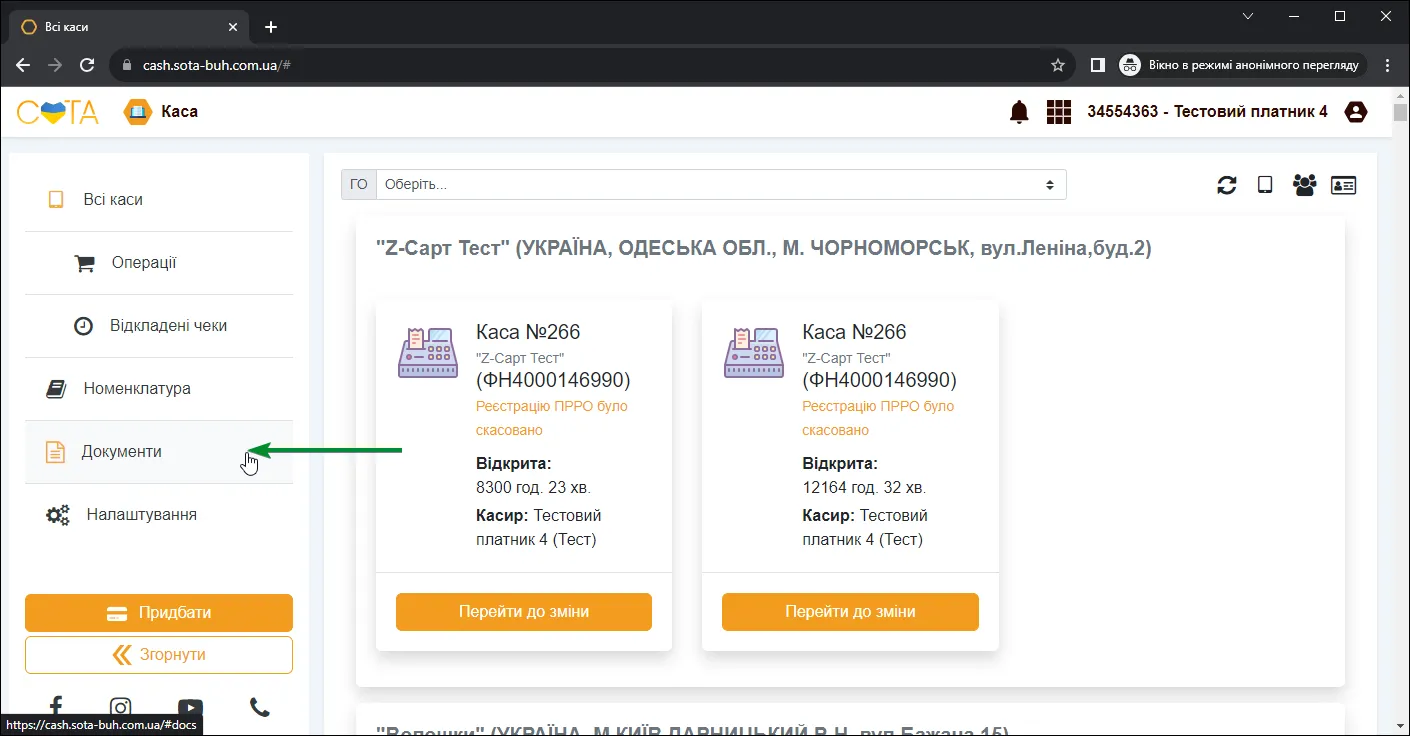1410x736 pixels.
Task: Open the Instagram icon in sidebar
Action: [121, 708]
